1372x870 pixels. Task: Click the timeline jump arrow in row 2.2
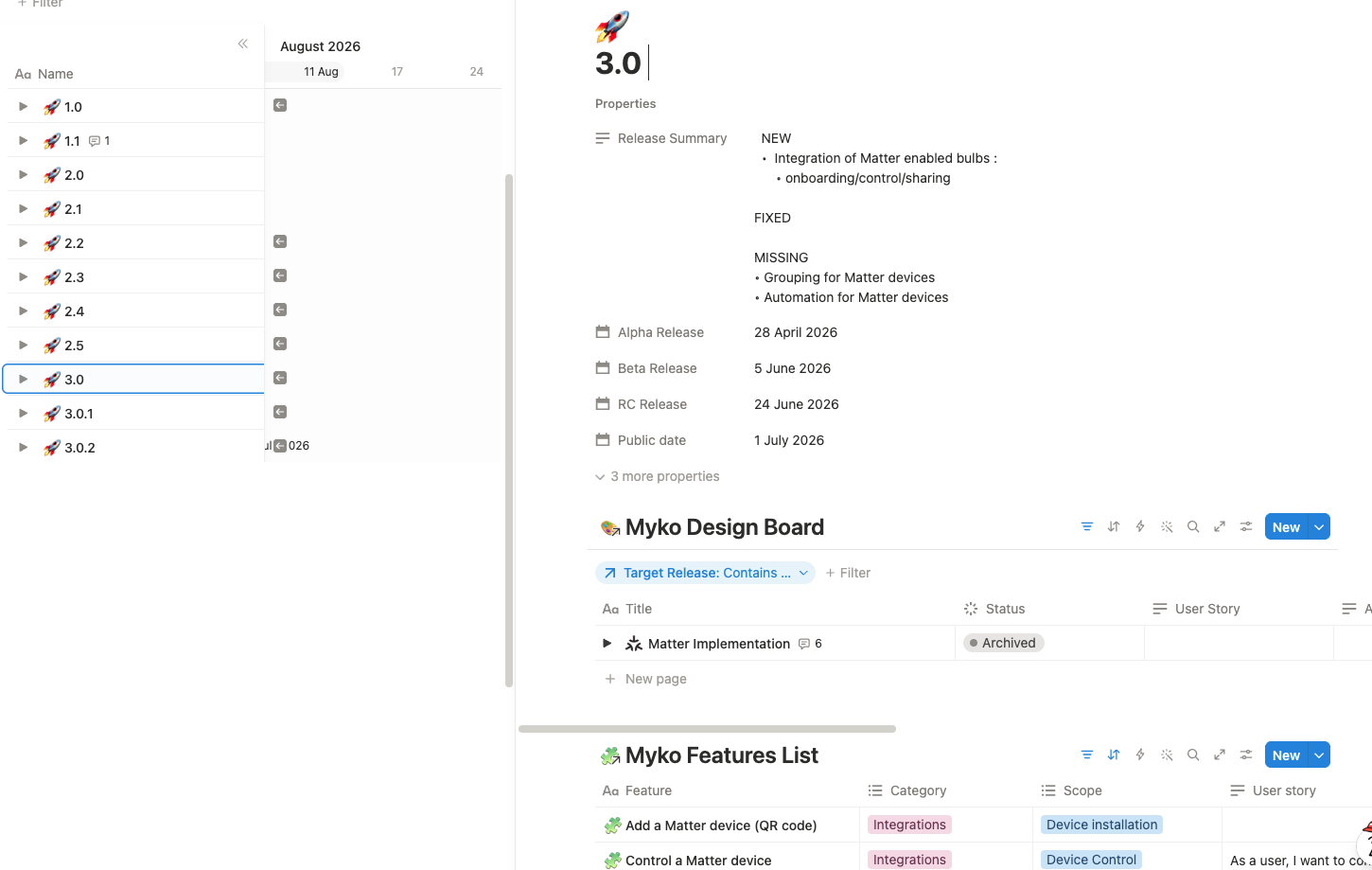[x=280, y=241]
